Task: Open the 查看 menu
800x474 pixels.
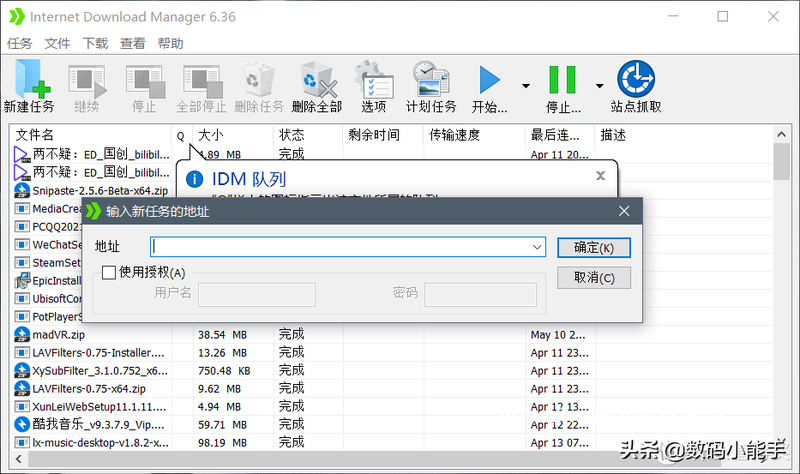Action: click(x=133, y=43)
